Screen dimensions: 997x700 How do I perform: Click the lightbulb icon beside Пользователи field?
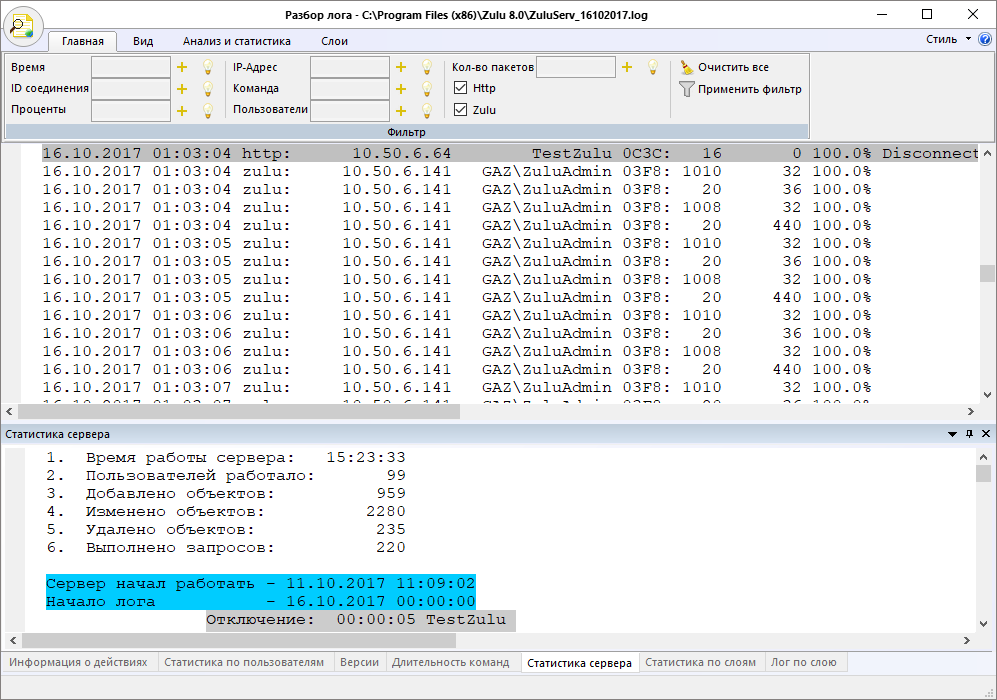(x=426, y=111)
